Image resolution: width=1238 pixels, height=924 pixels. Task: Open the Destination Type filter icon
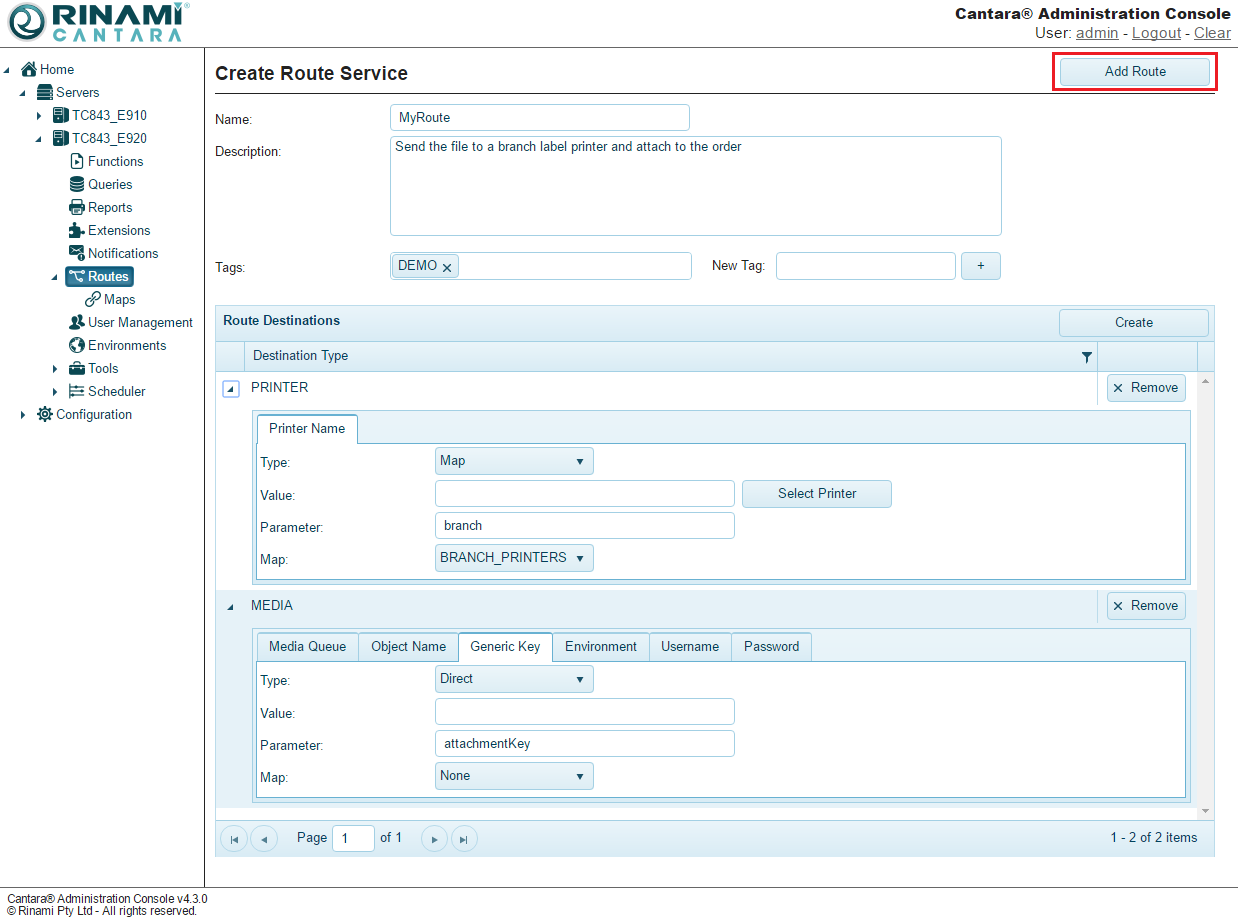point(1087,356)
